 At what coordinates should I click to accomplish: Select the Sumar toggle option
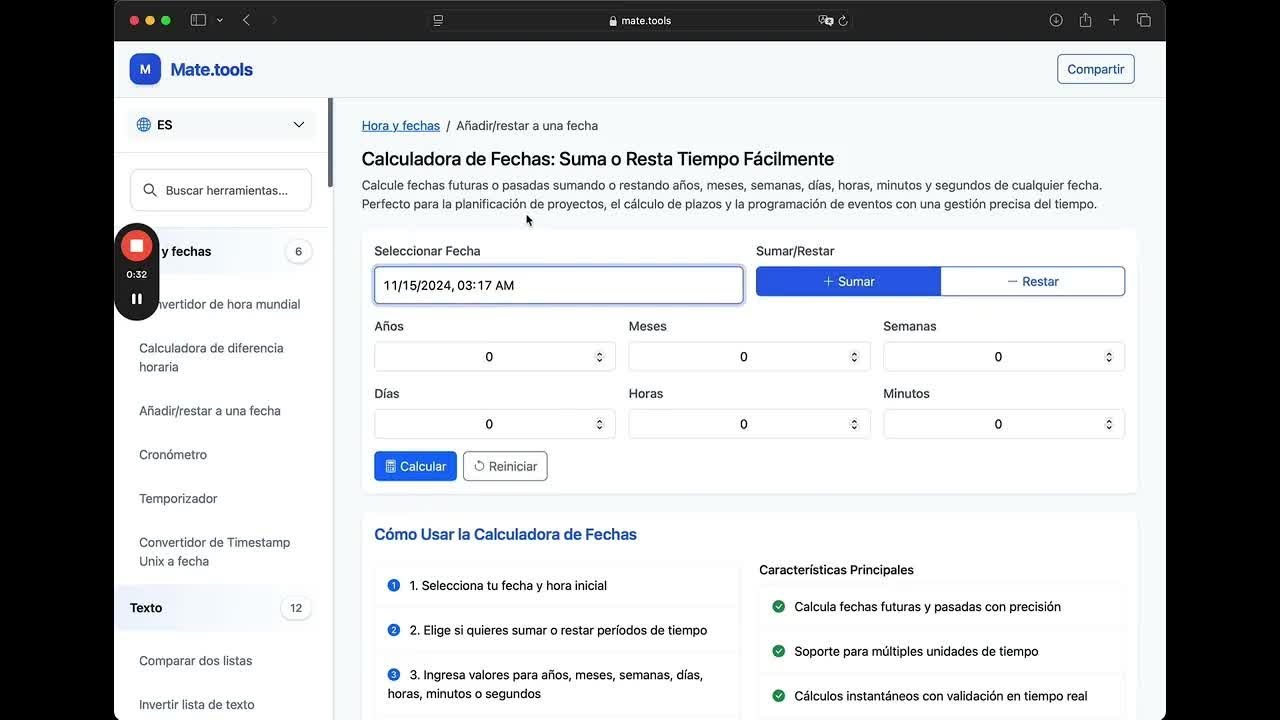pos(848,282)
